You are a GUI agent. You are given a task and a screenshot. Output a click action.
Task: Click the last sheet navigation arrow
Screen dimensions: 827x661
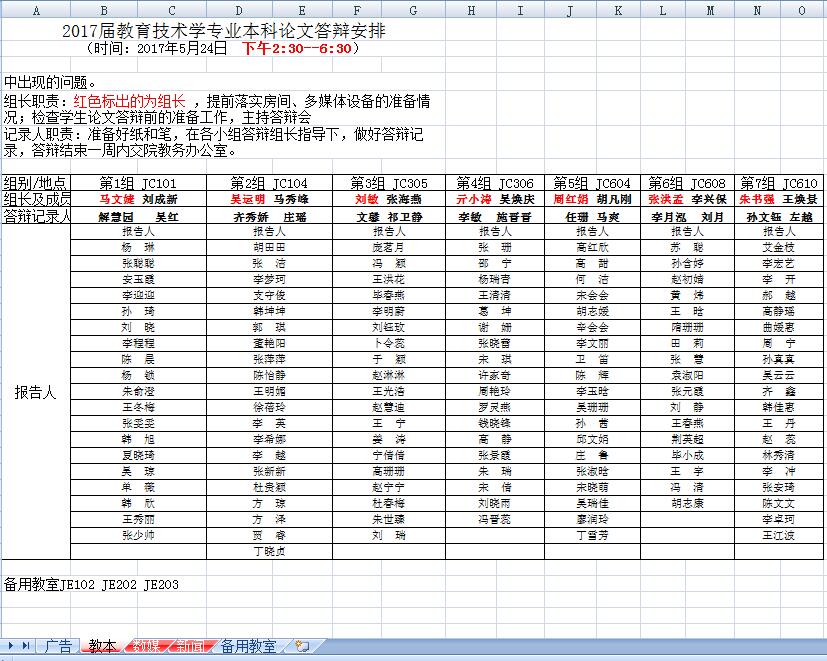click(26, 647)
